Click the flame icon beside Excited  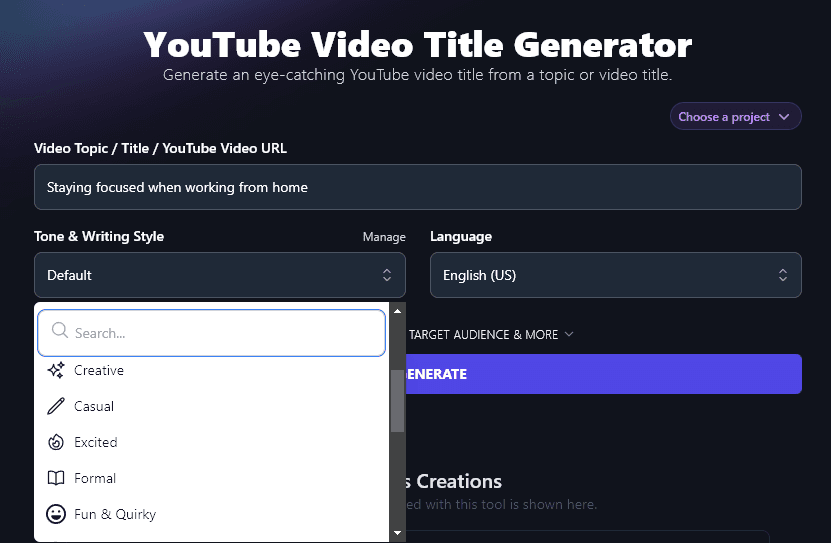[56, 442]
